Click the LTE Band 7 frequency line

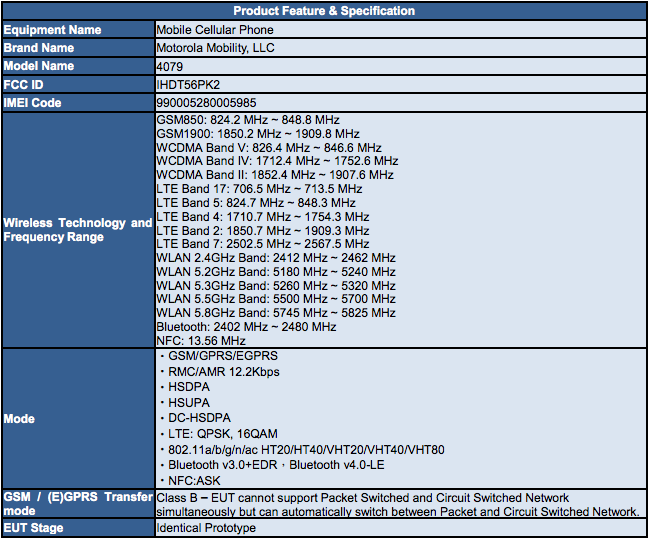pyautogui.click(x=263, y=244)
